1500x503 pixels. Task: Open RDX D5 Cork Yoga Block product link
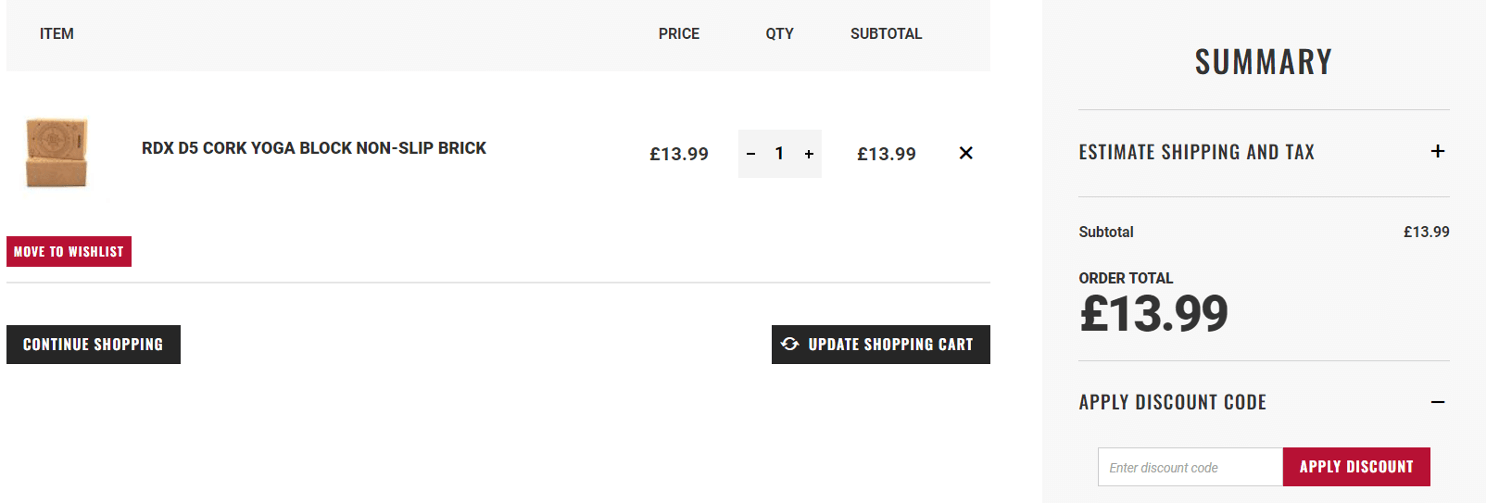click(x=314, y=148)
